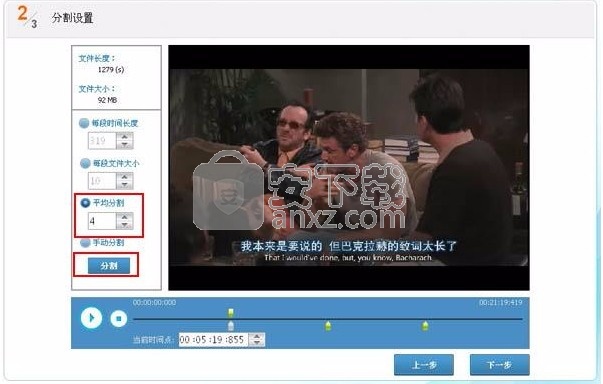The width and height of the screenshot is (603, 384).
Task: Increase the 平均分割 count with up arrow
Action: (x=125, y=217)
